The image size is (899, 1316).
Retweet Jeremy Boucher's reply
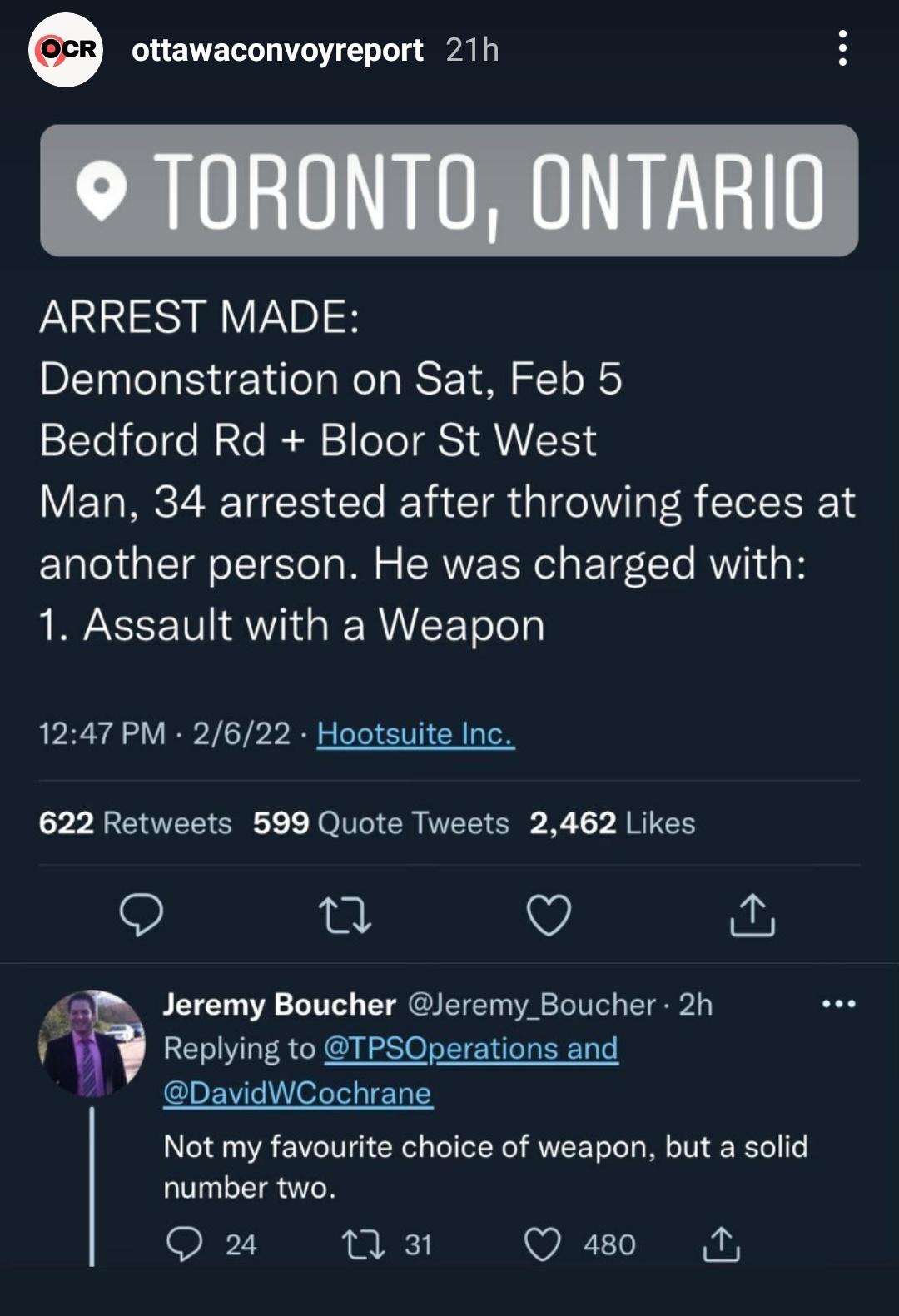click(362, 1244)
